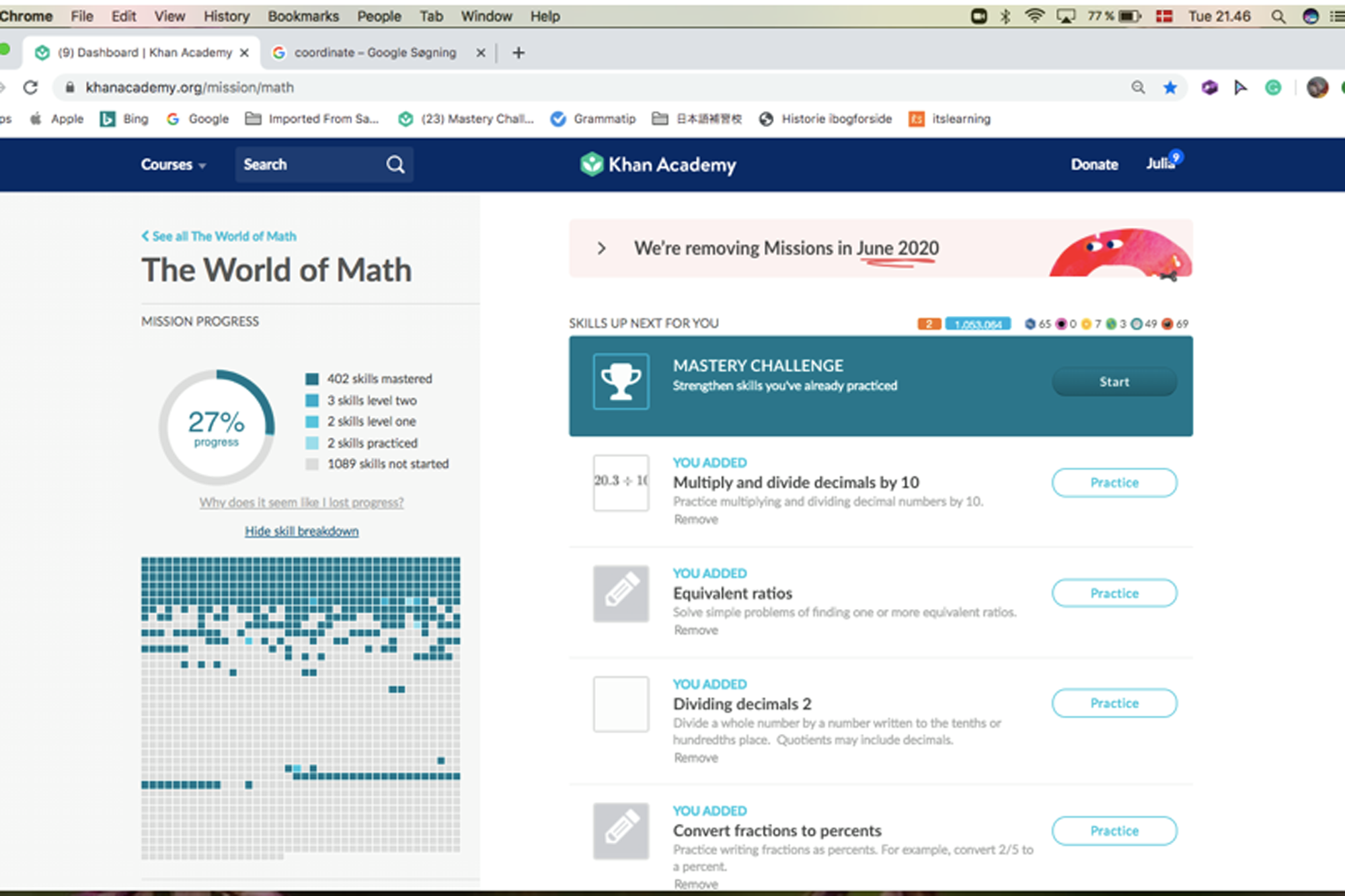Click the Khan Academy logo
This screenshot has width=1345, height=896.
pos(658,165)
